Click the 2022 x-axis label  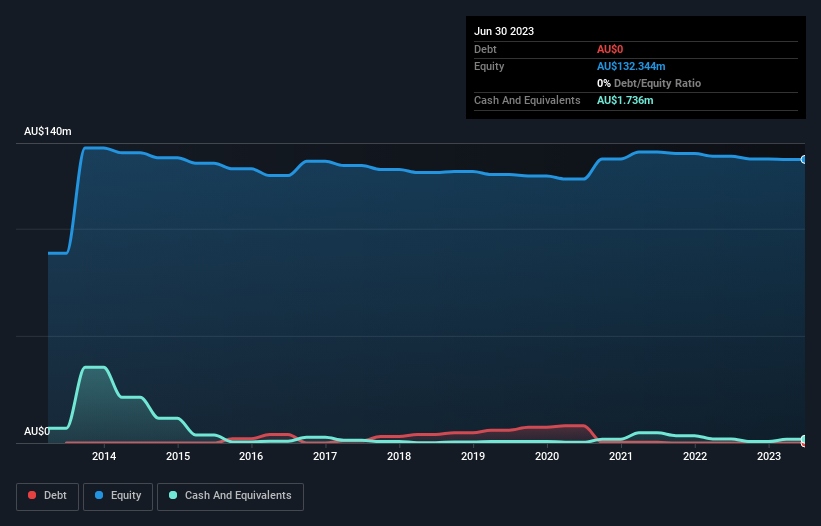[x=695, y=456]
